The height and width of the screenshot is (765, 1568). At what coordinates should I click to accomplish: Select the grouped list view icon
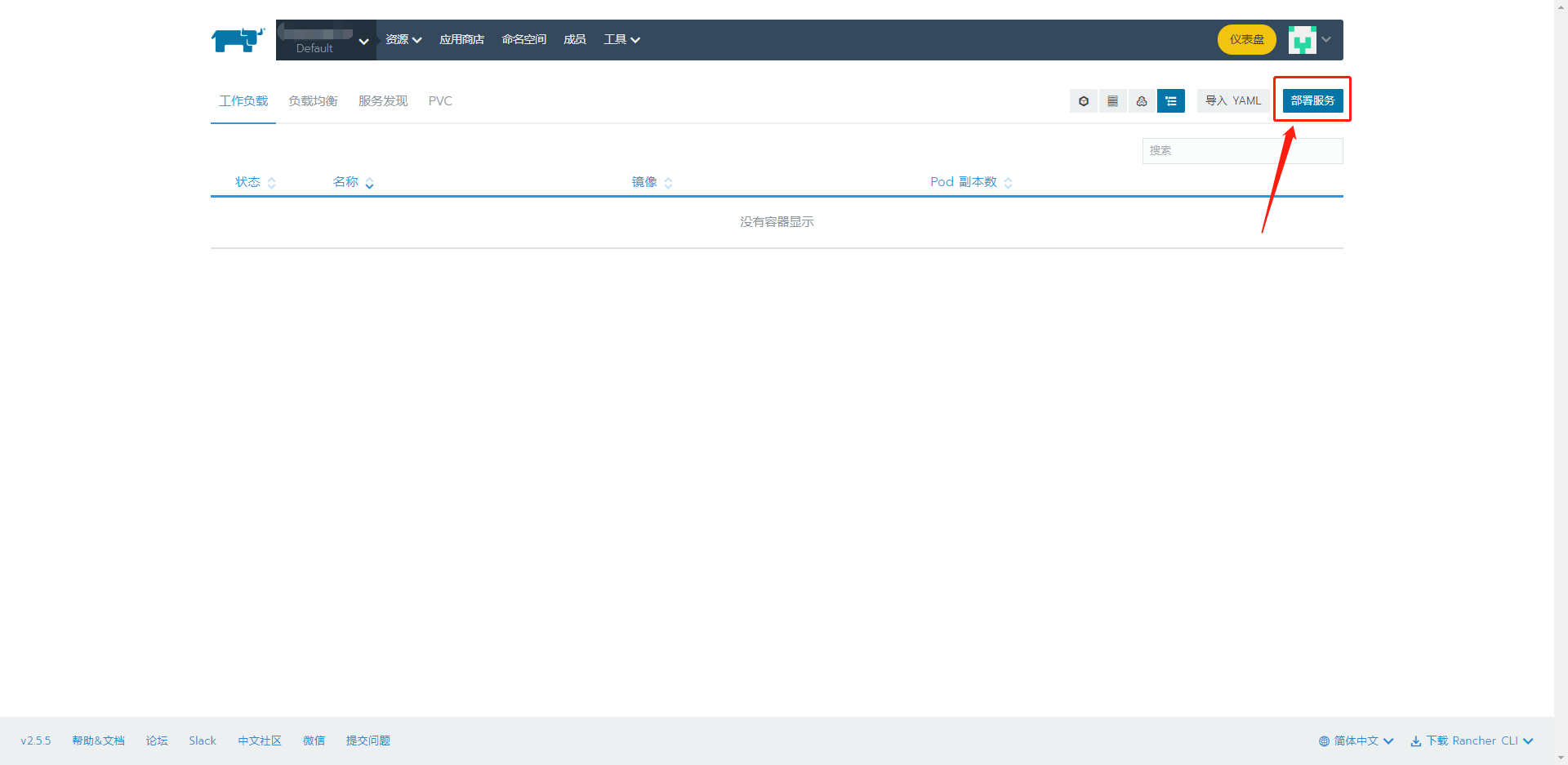click(1171, 101)
